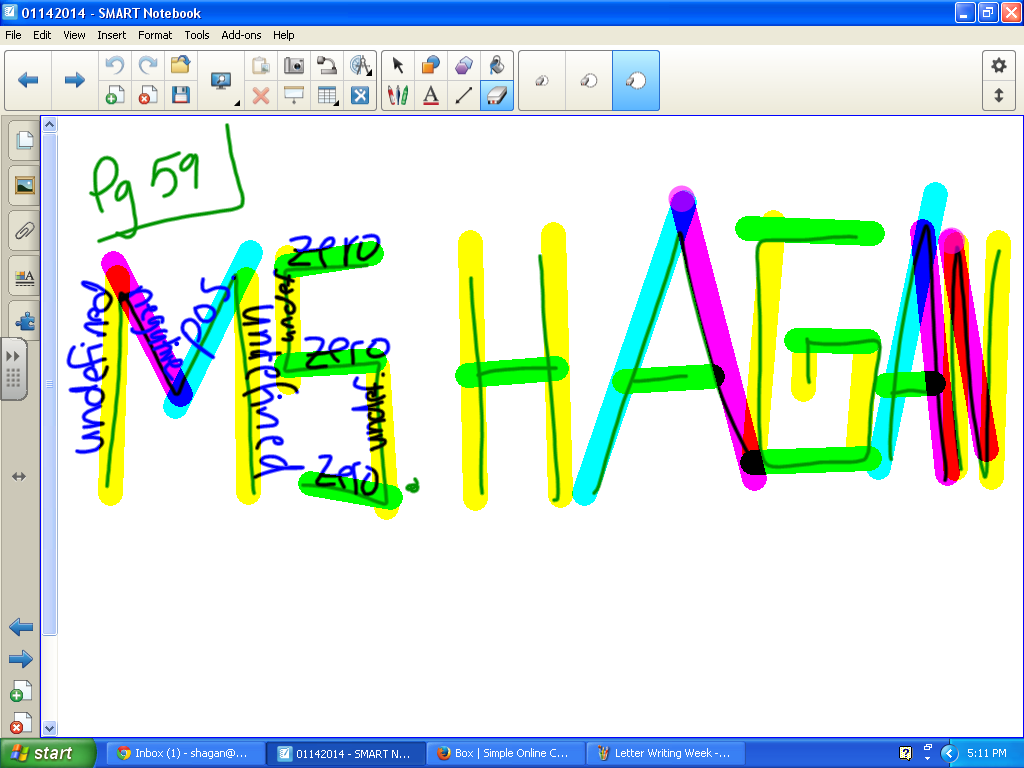
Task: Open the Add-ons menu
Action: (x=241, y=35)
